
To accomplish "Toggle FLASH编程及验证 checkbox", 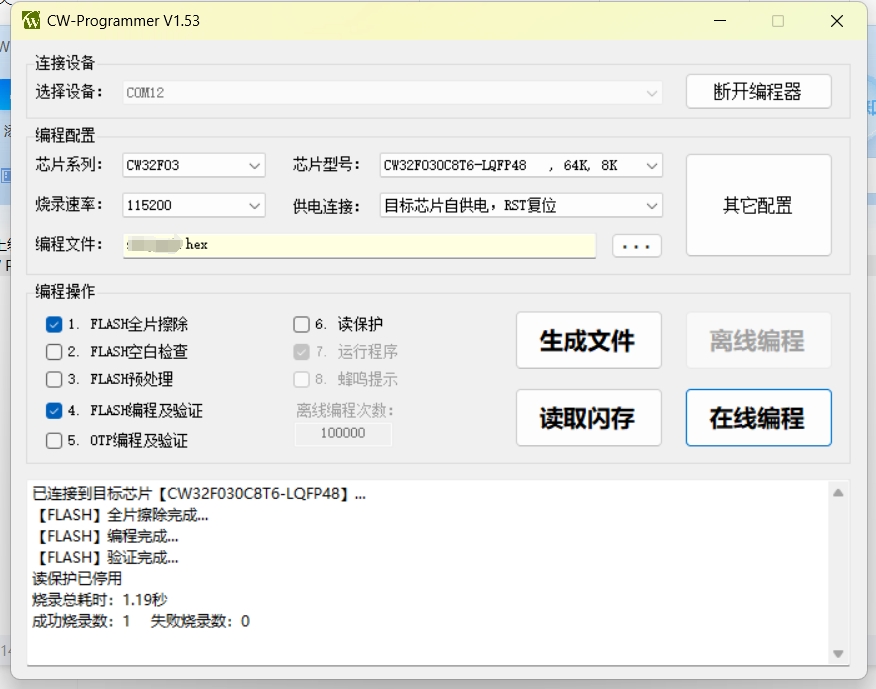I will (54, 411).
